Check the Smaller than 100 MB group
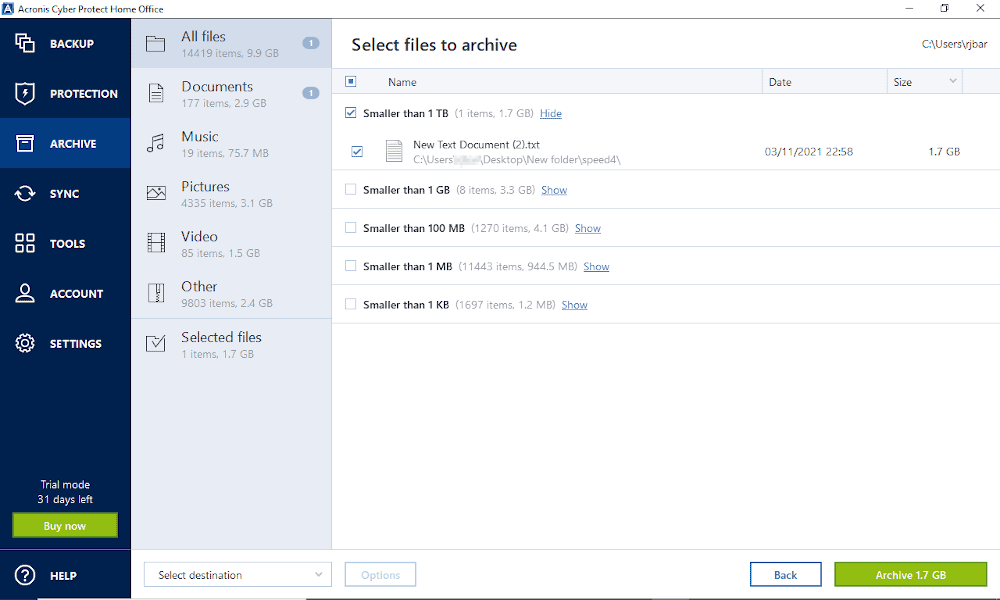Image resolution: width=1000 pixels, height=600 pixels. (351, 228)
